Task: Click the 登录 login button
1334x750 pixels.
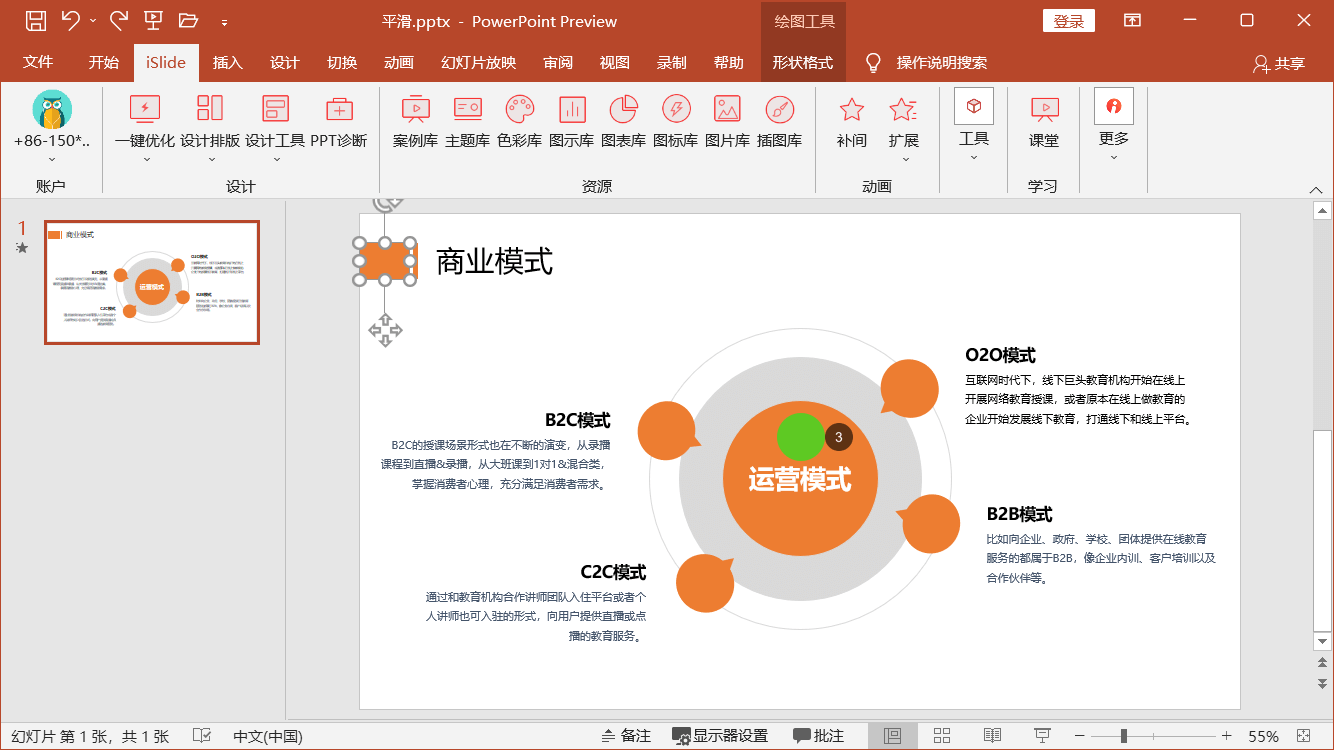Action: click(1069, 21)
